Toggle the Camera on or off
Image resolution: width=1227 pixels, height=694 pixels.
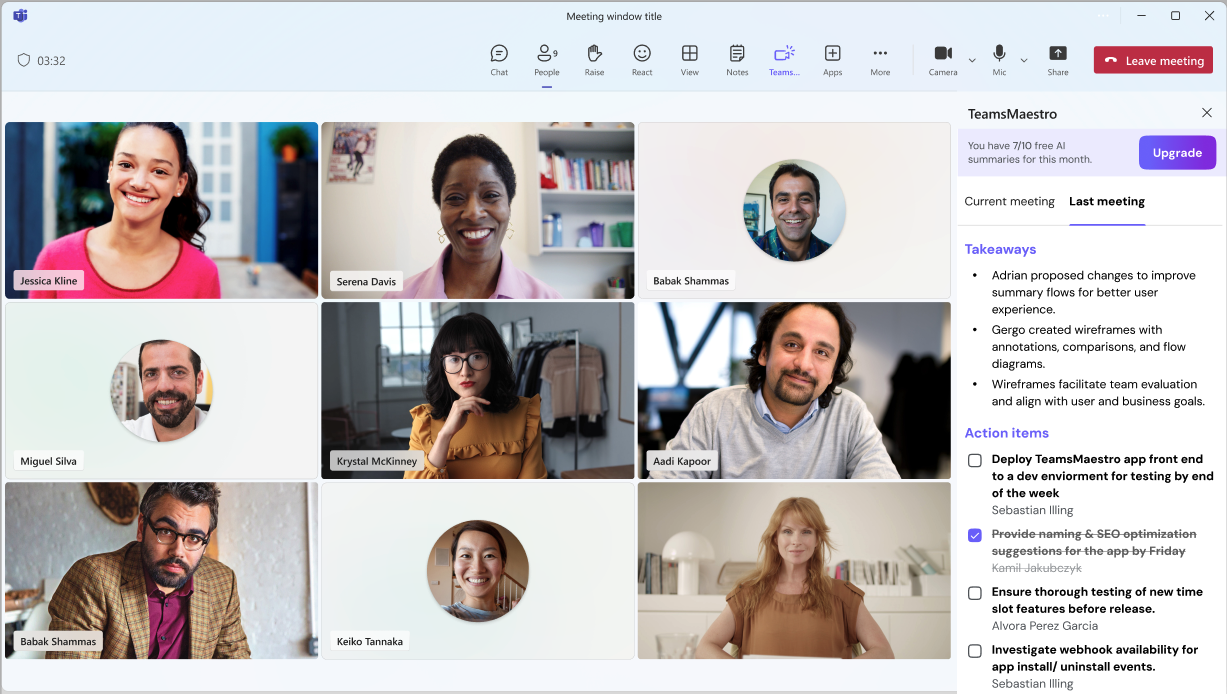pos(943,60)
